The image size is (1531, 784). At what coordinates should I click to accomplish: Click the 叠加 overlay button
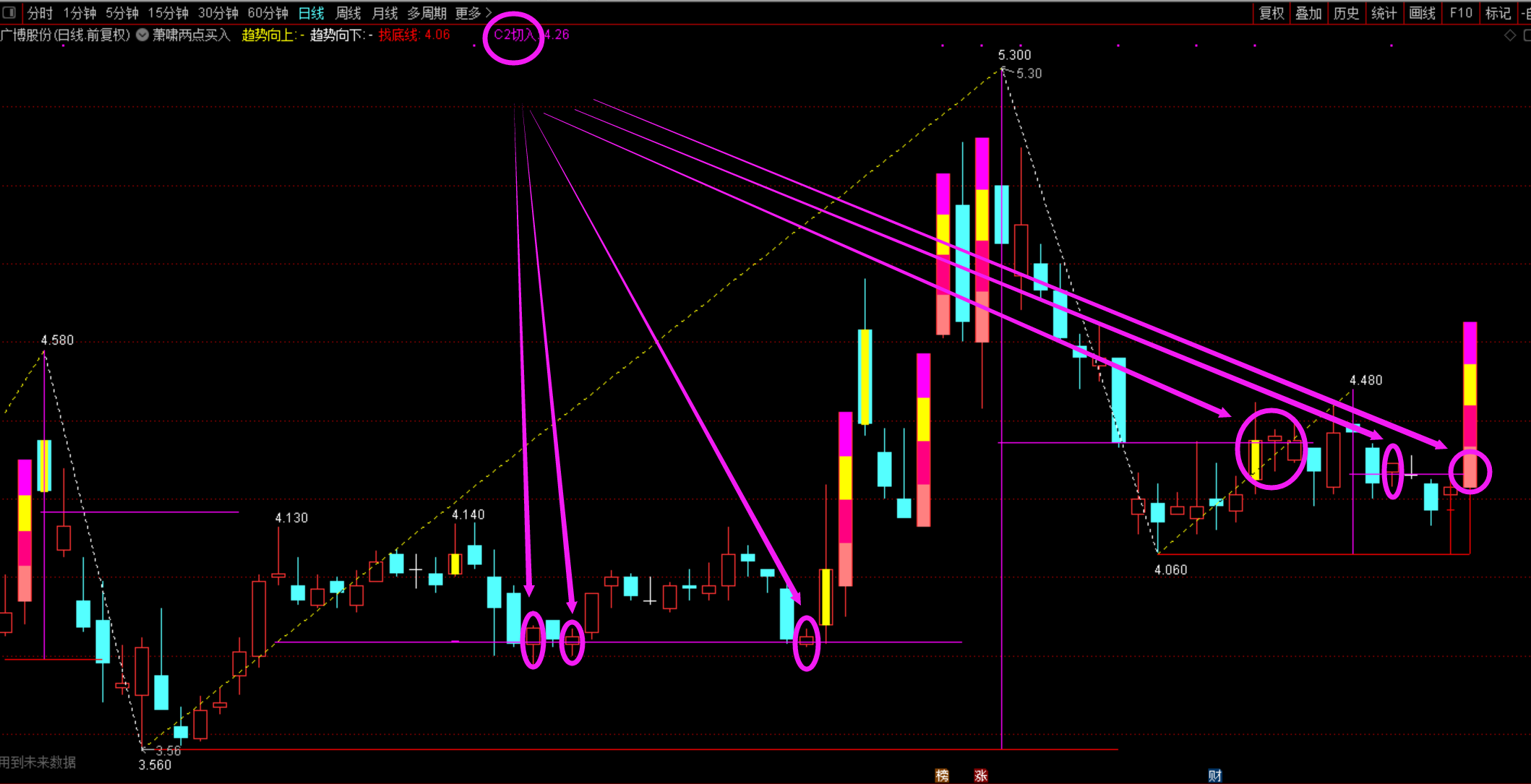1308,13
